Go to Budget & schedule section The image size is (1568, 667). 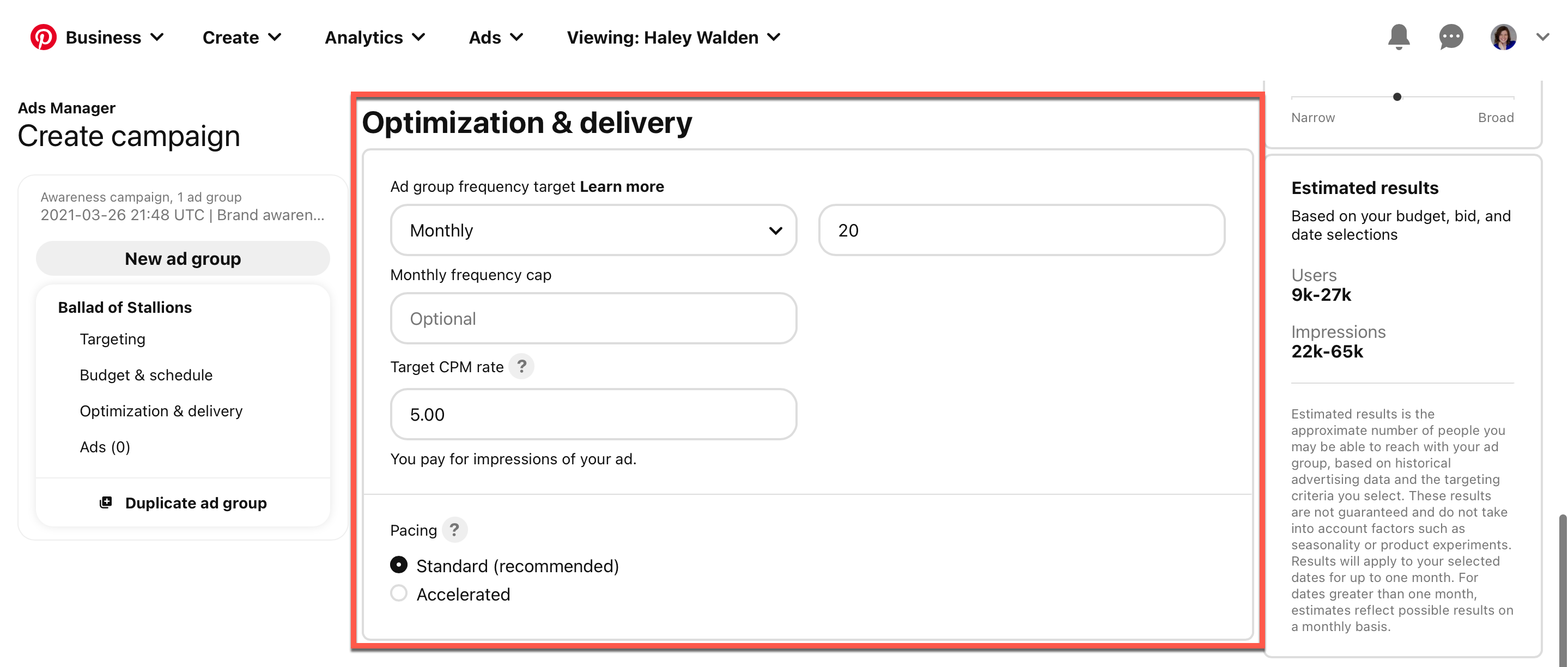(146, 375)
